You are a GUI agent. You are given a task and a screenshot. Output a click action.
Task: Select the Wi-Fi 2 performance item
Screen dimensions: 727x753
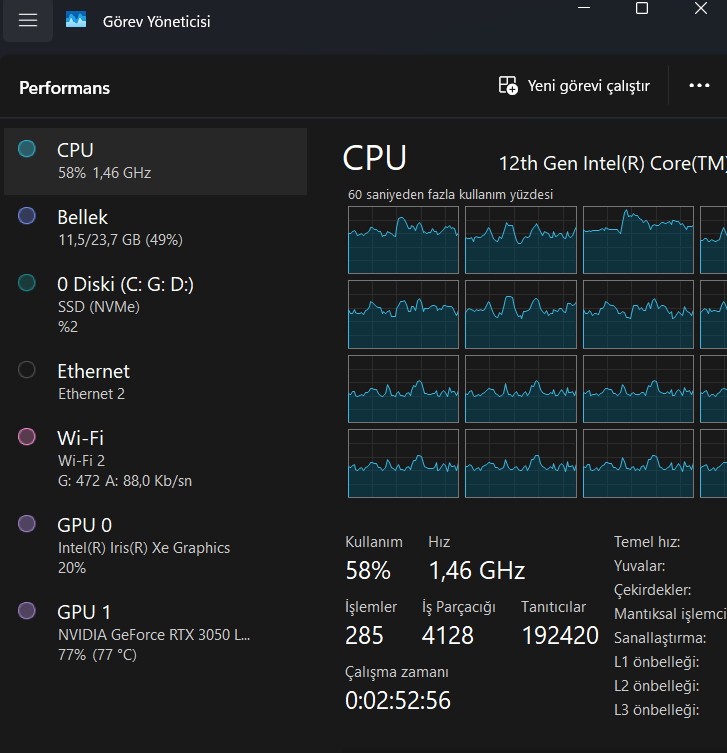coord(156,459)
